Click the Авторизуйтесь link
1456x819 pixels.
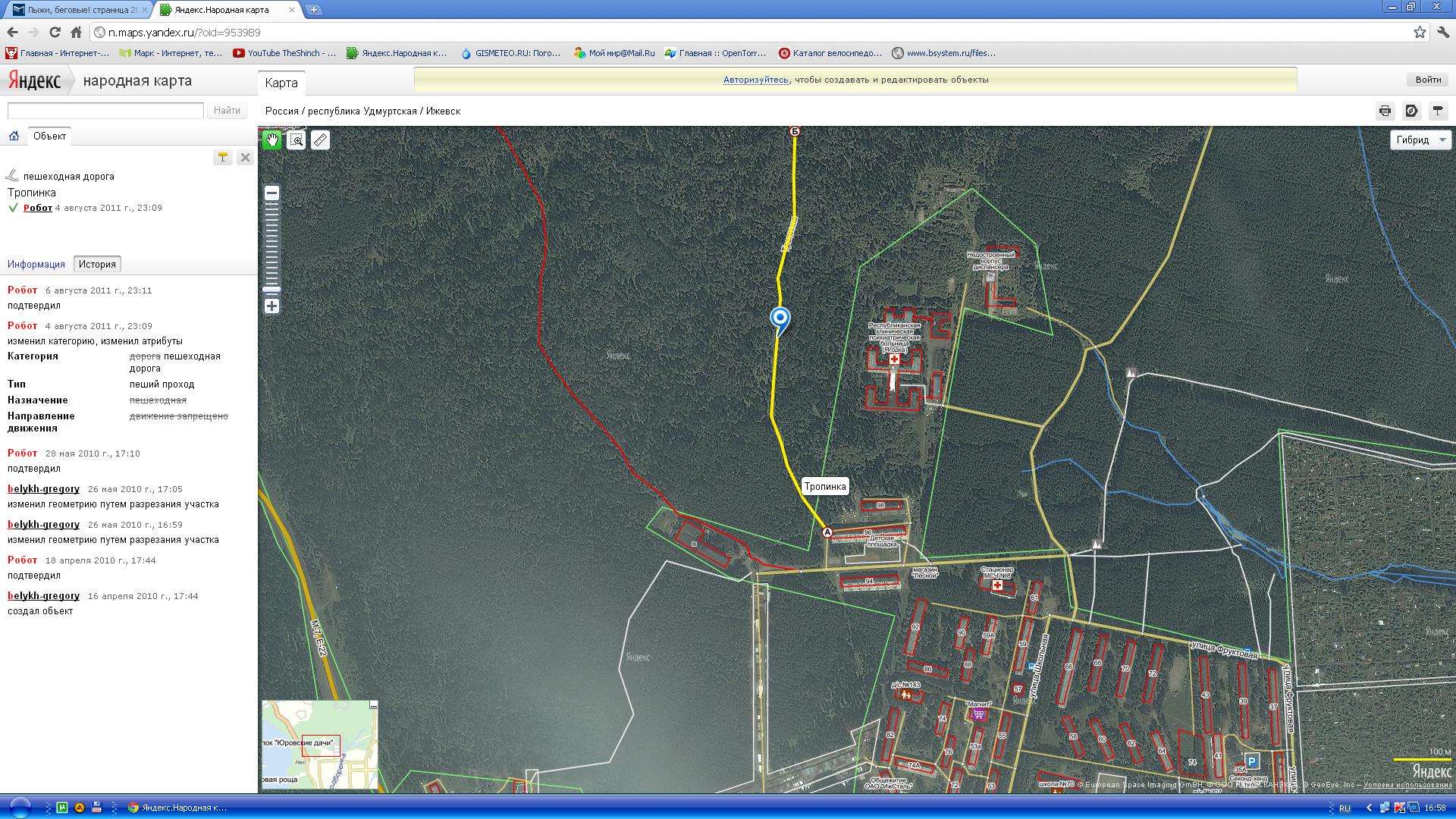pos(755,80)
